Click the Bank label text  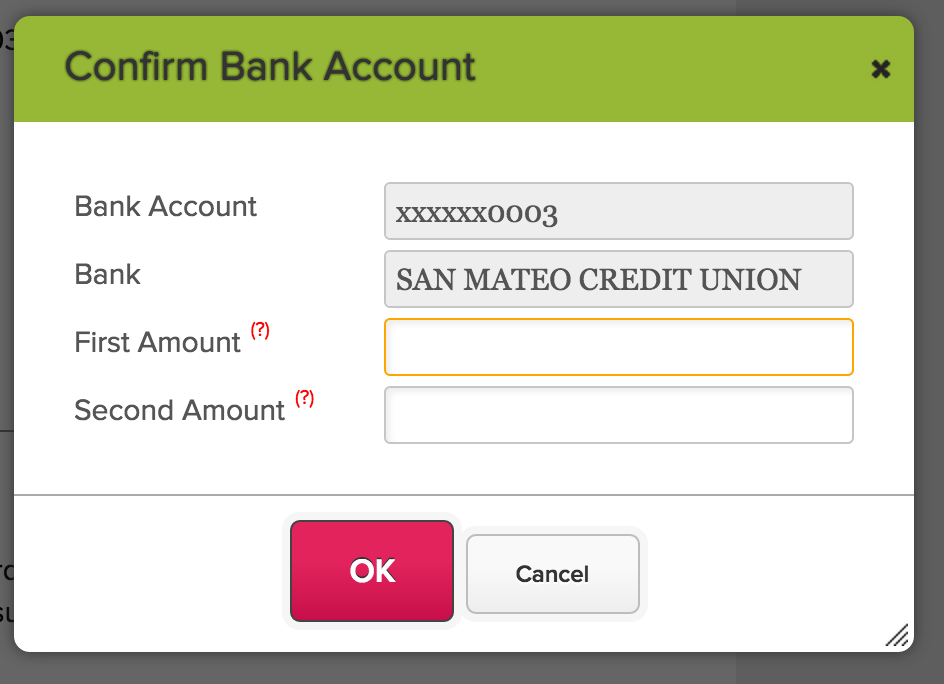point(107,275)
